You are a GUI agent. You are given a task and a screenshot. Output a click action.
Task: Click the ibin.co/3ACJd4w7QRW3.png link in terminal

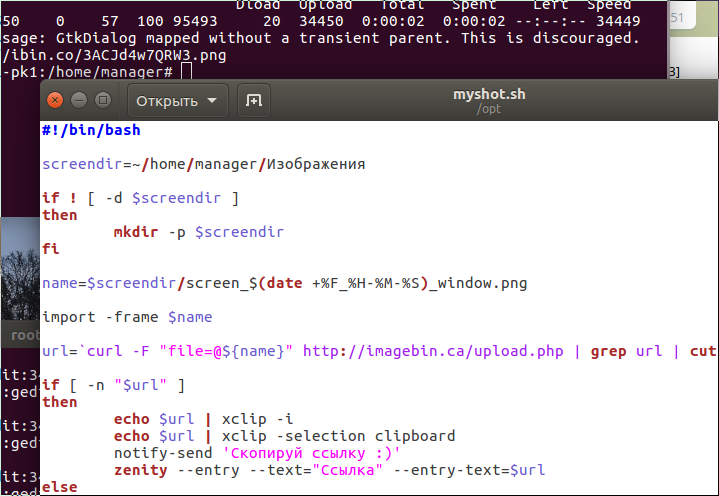click(114, 55)
